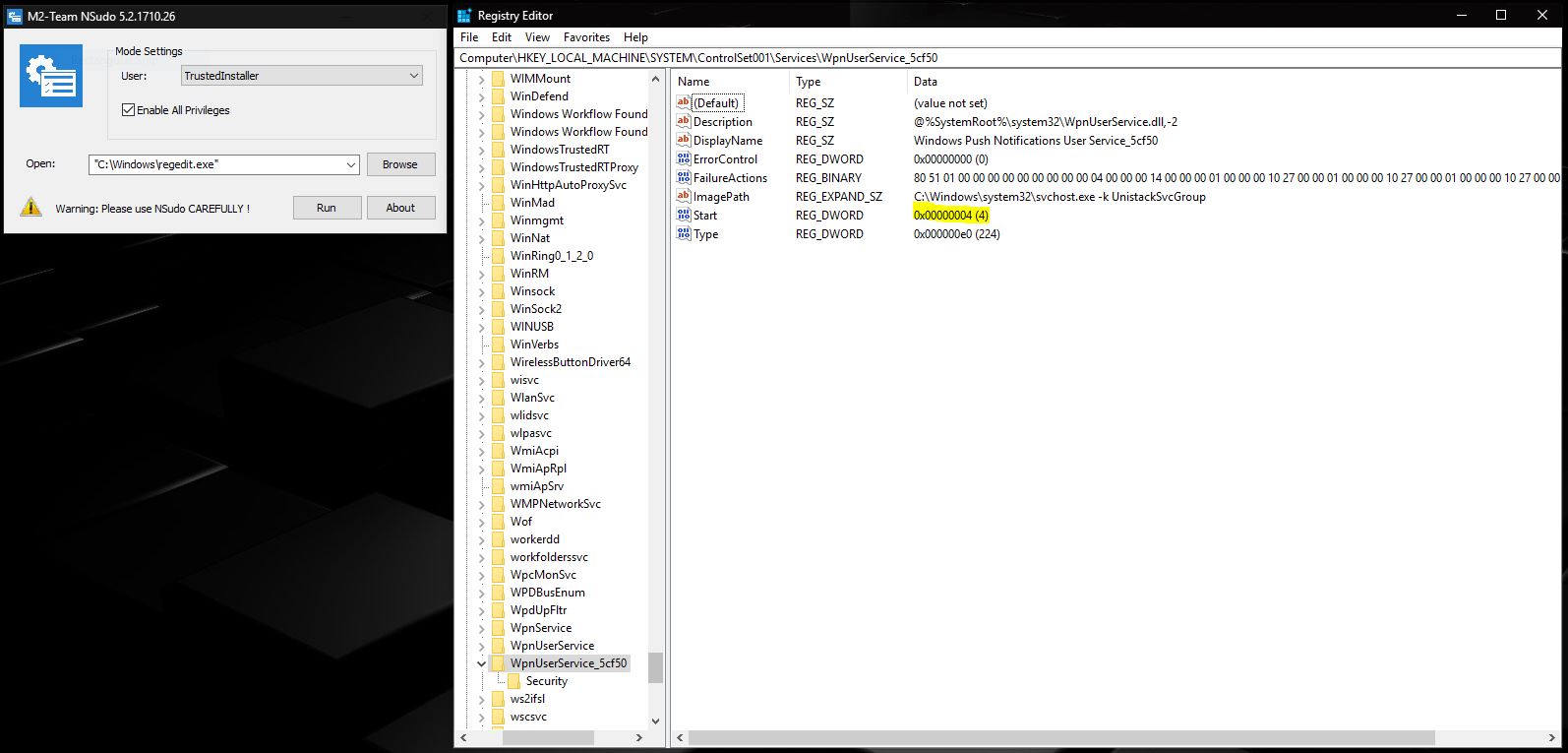Click the WlanSvc folder icon
The image size is (1568, 753).
(498, 398)
